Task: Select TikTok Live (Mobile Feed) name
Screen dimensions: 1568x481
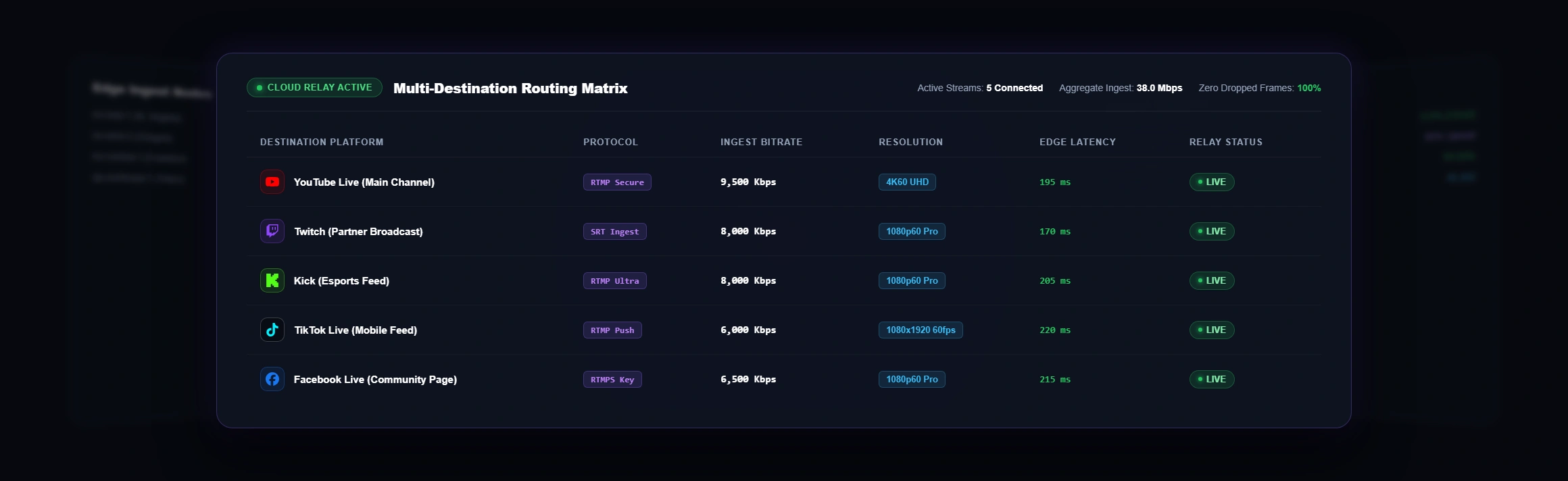Action: click(x=356, y=330)
